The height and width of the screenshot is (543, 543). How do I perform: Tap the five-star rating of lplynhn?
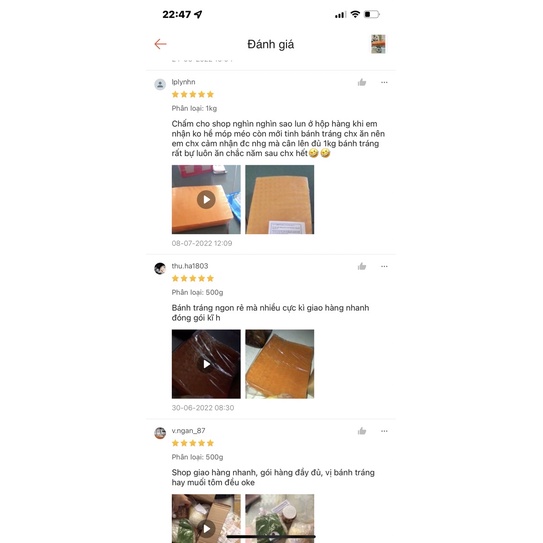[x=193, y=95]
